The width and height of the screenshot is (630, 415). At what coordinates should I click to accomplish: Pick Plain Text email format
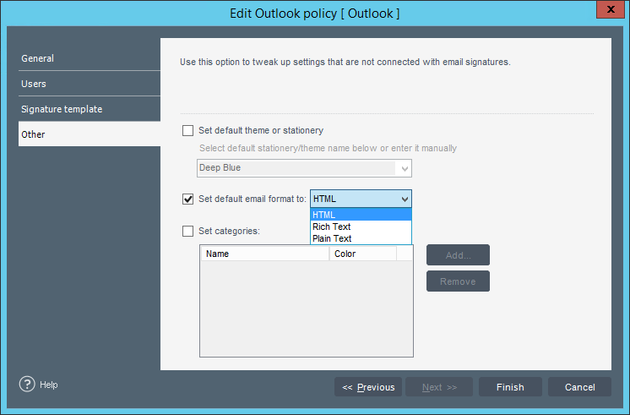(361, 238)
